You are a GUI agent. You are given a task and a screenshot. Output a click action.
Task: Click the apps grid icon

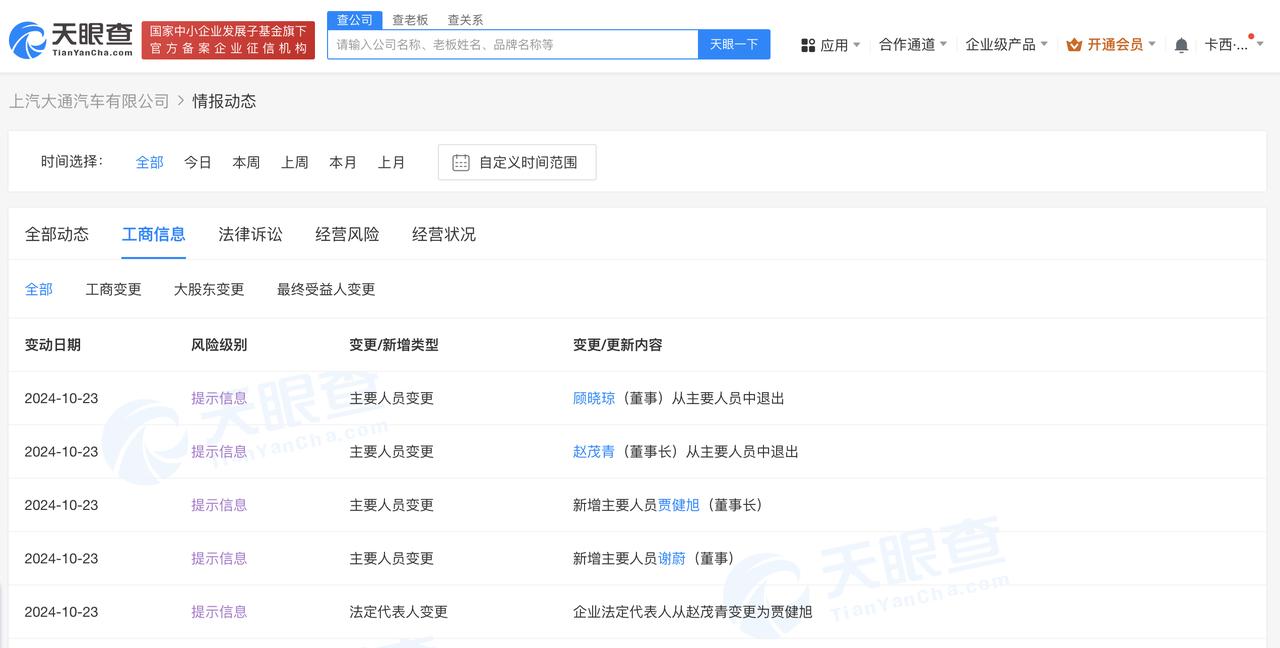pyautogui.click(x=808, y=45)
